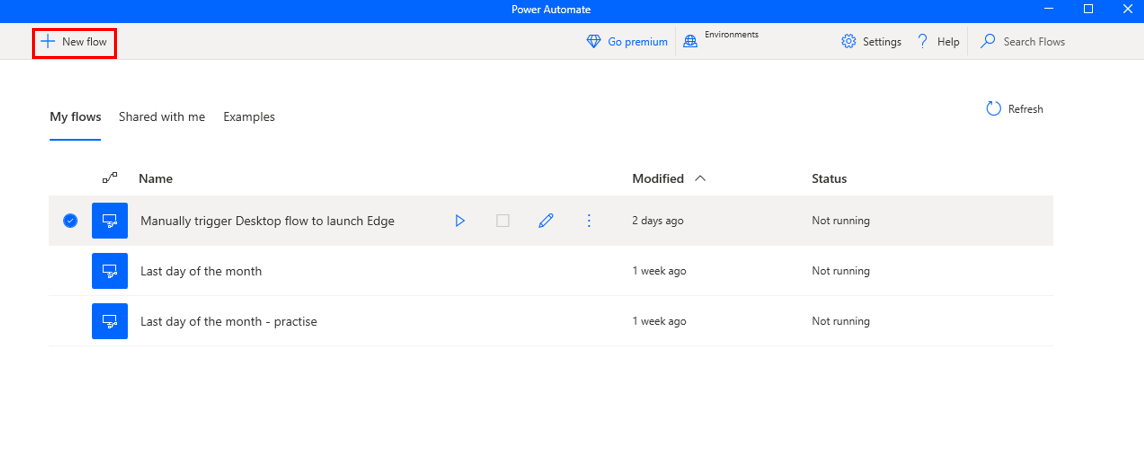Screen dimensions: 1144x464
Task: Select the Last day of the month - practise name
Action: (228, 322)
